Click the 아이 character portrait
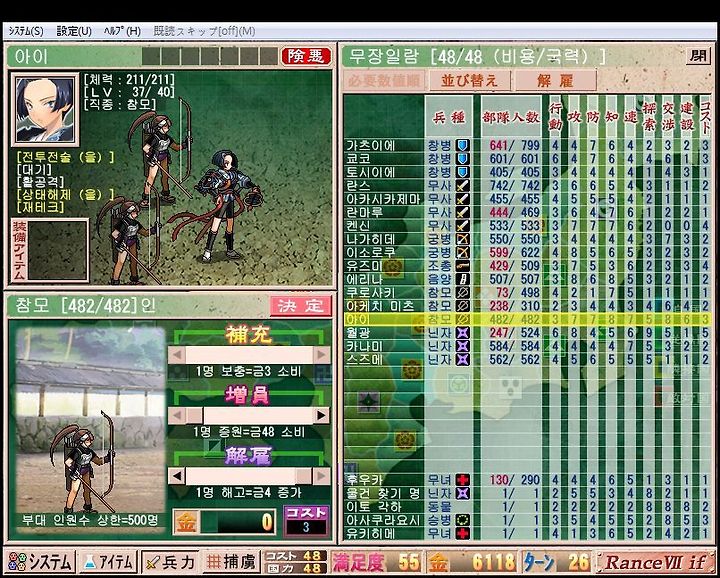This screenshot has width=720, height=578. click(x=45, y=110)
